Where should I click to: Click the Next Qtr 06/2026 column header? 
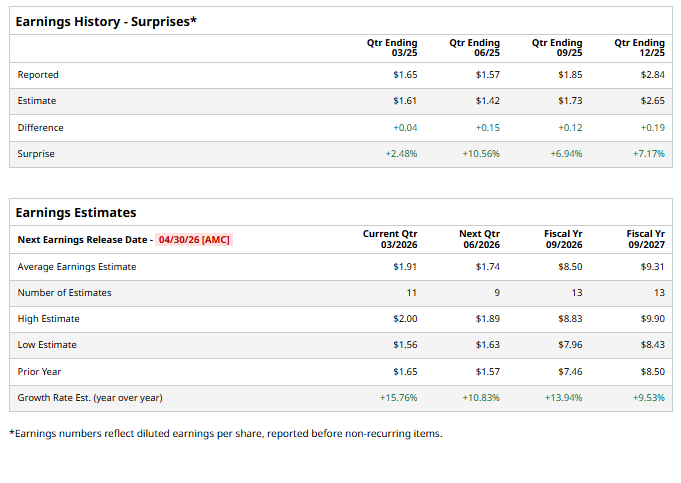[x=479, y=239]
